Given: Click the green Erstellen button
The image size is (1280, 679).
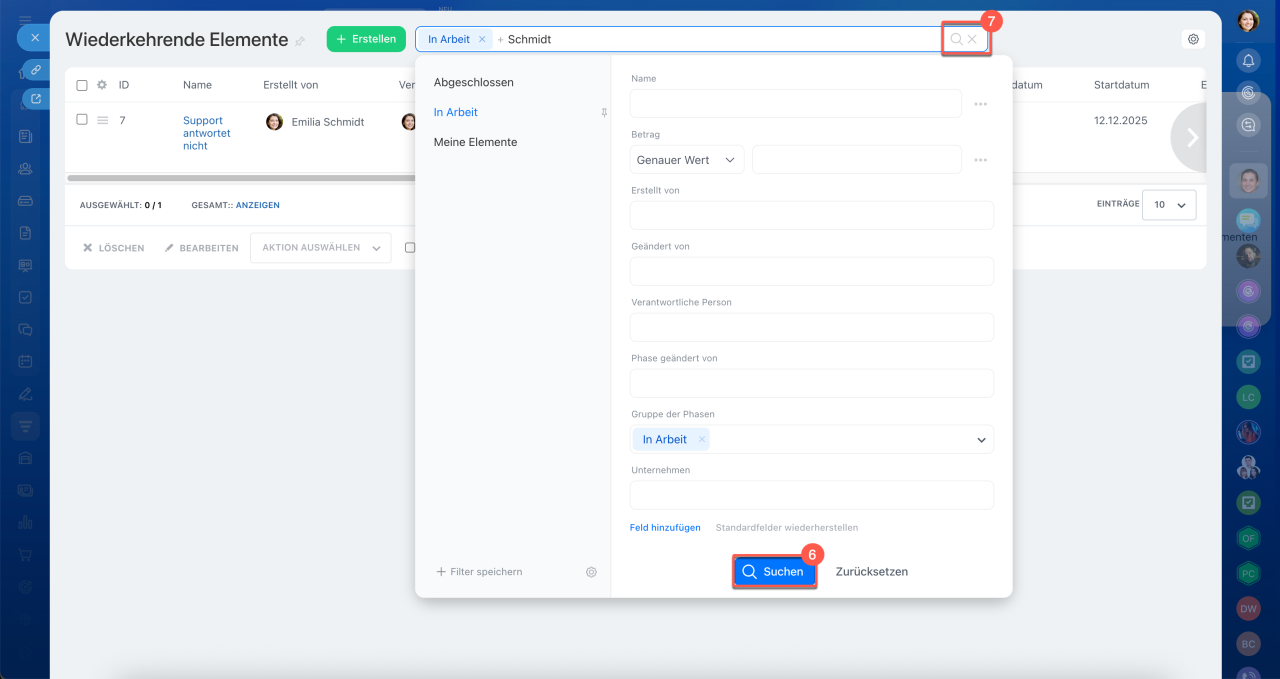Looking at the screenshot, I should [366, 39].
